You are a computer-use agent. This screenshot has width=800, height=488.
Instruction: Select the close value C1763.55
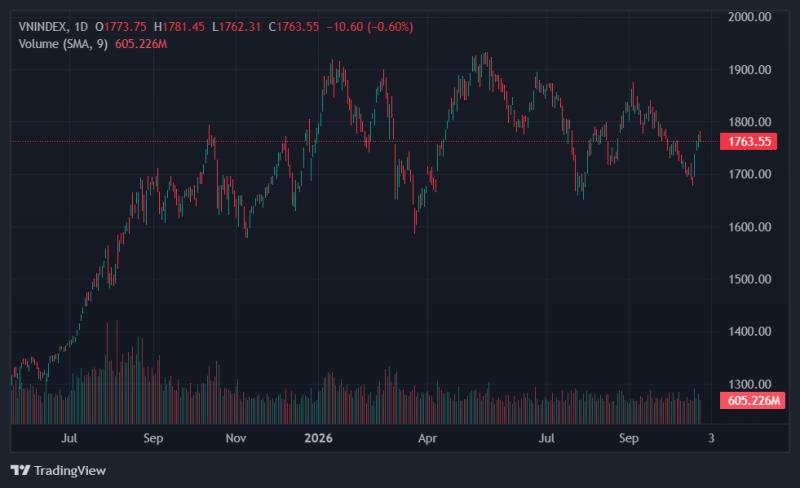tap(294, 27)
